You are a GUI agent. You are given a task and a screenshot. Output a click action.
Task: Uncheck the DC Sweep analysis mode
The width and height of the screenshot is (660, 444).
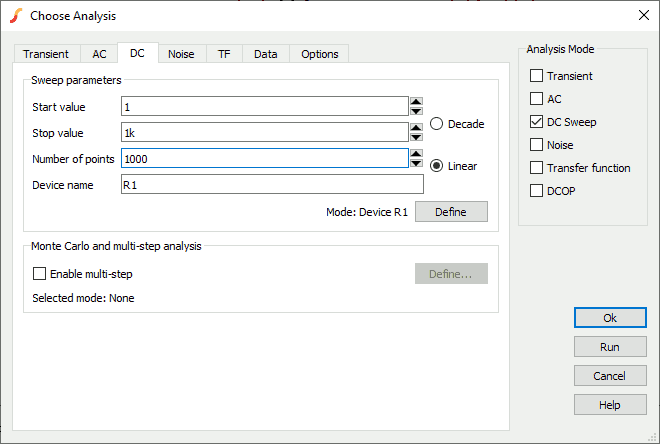pyautogui.click(x=537, y=122)
